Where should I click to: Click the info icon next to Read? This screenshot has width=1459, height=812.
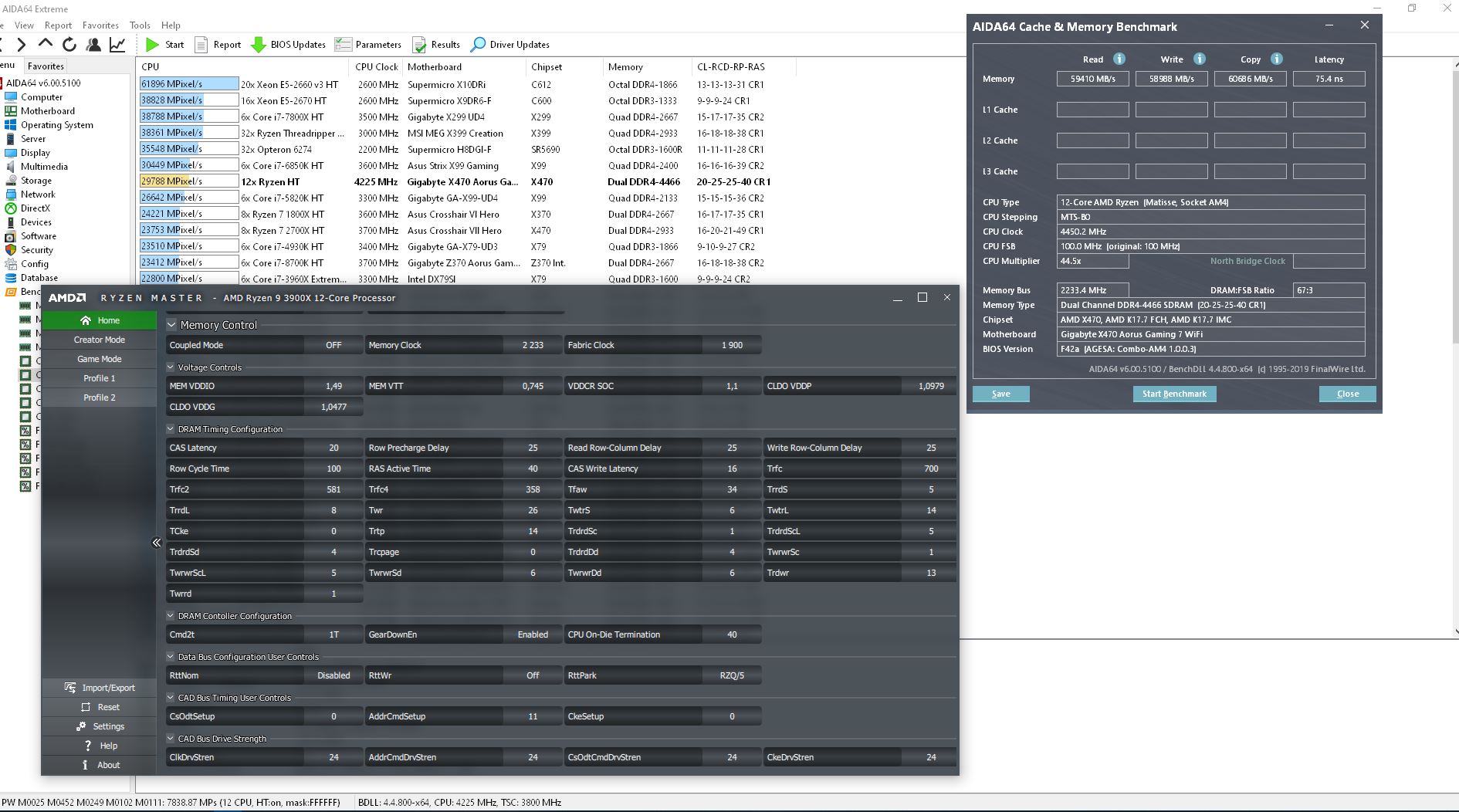click(1119, 59)
